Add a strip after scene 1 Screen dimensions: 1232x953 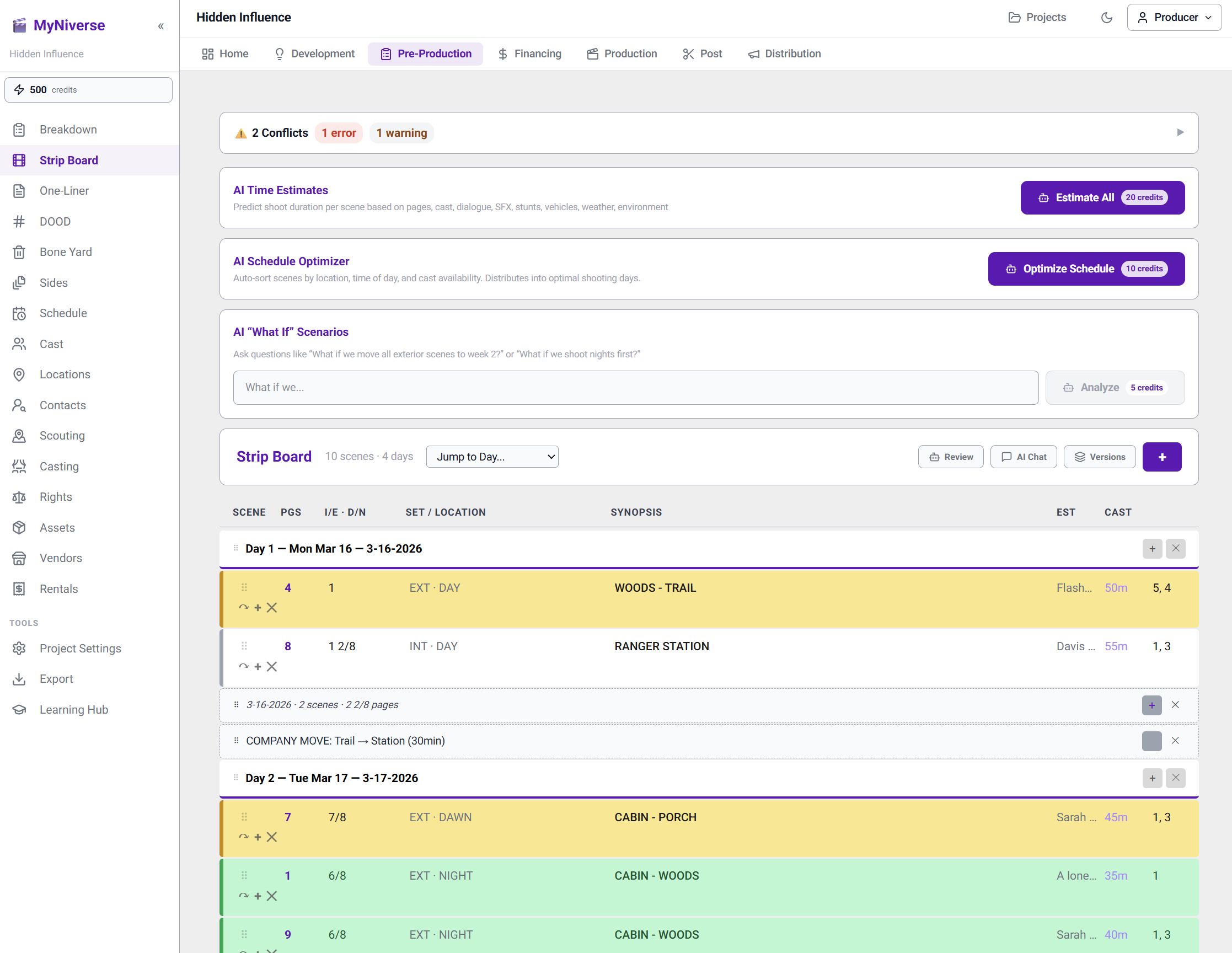258,896
